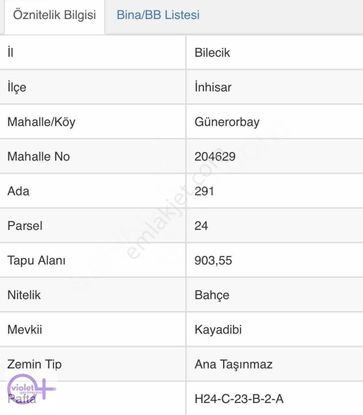This screenshot has width=363, height=415.
Task: Switch to the Bina/BB Listesi tab
Action: coord(158,15)
